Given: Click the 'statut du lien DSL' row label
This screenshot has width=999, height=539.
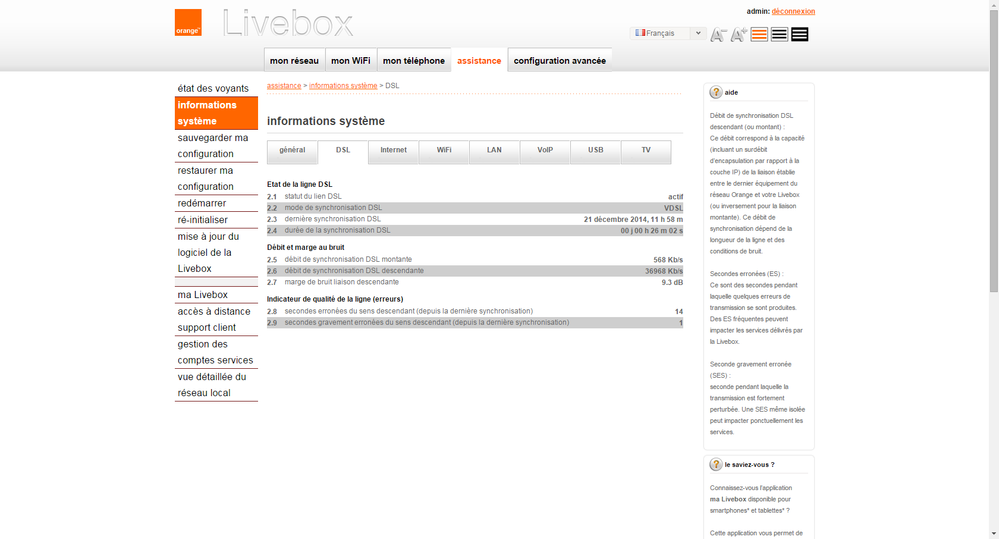Looking at the screenshot, I should (x=313, y=196).
